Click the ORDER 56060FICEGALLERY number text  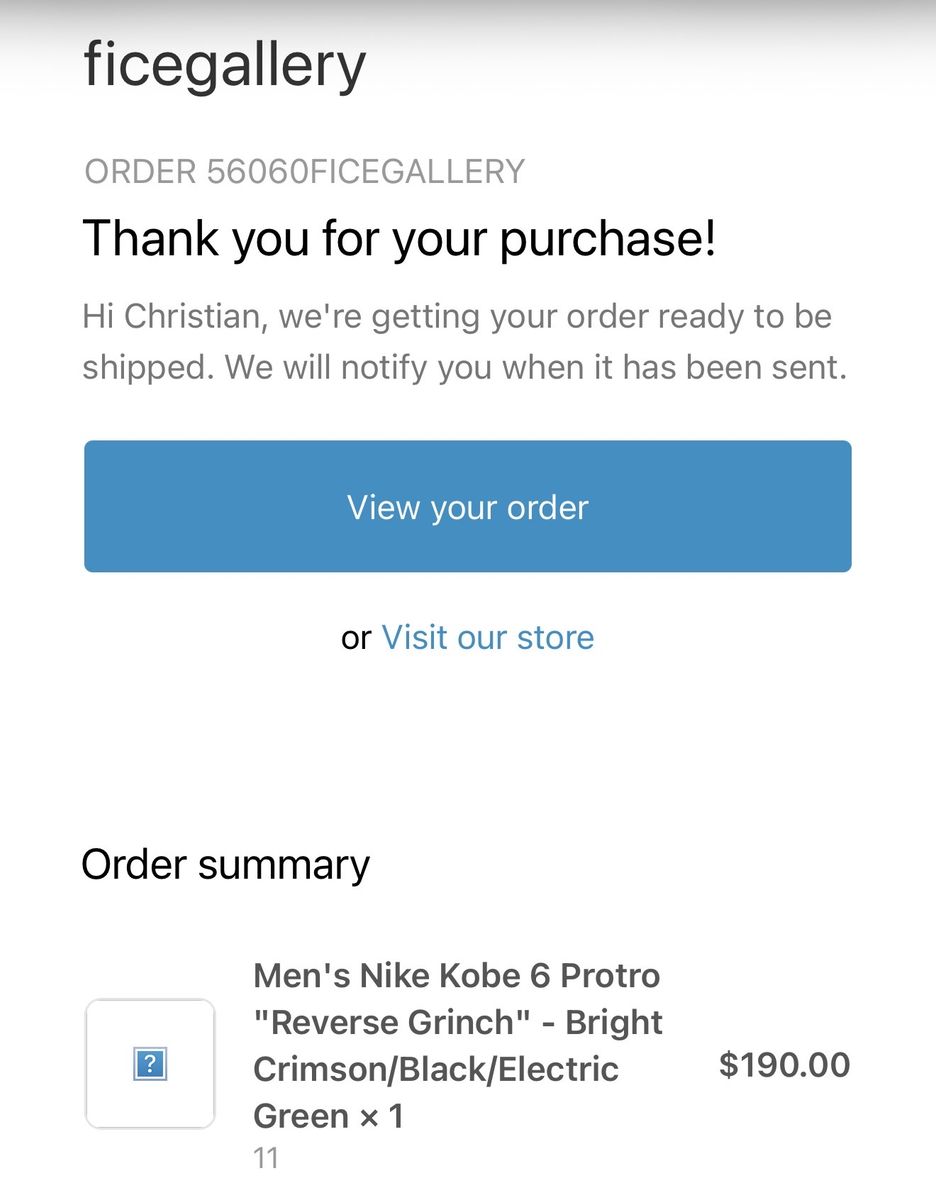(304, 172)
